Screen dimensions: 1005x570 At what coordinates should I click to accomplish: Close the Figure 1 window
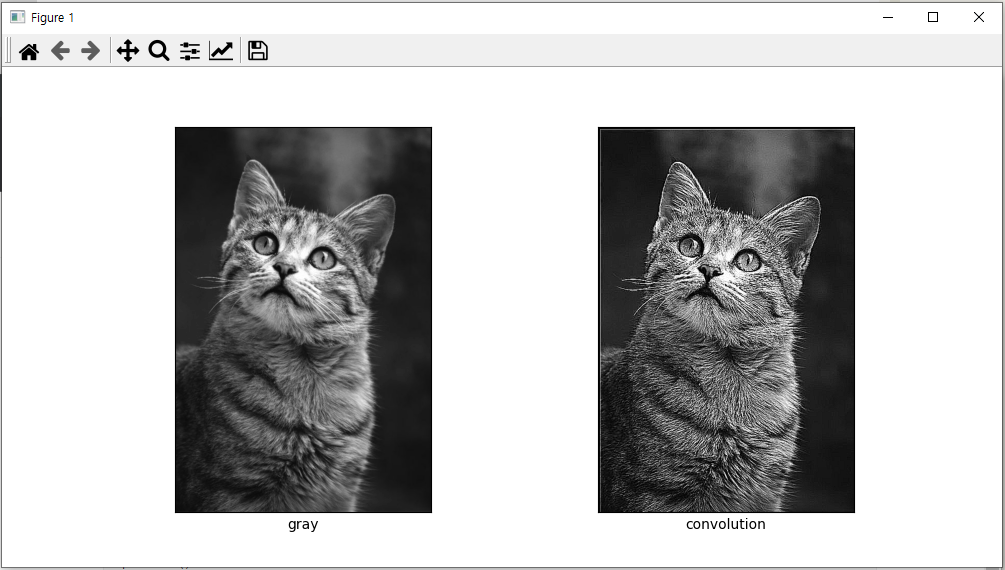point(979,17)
